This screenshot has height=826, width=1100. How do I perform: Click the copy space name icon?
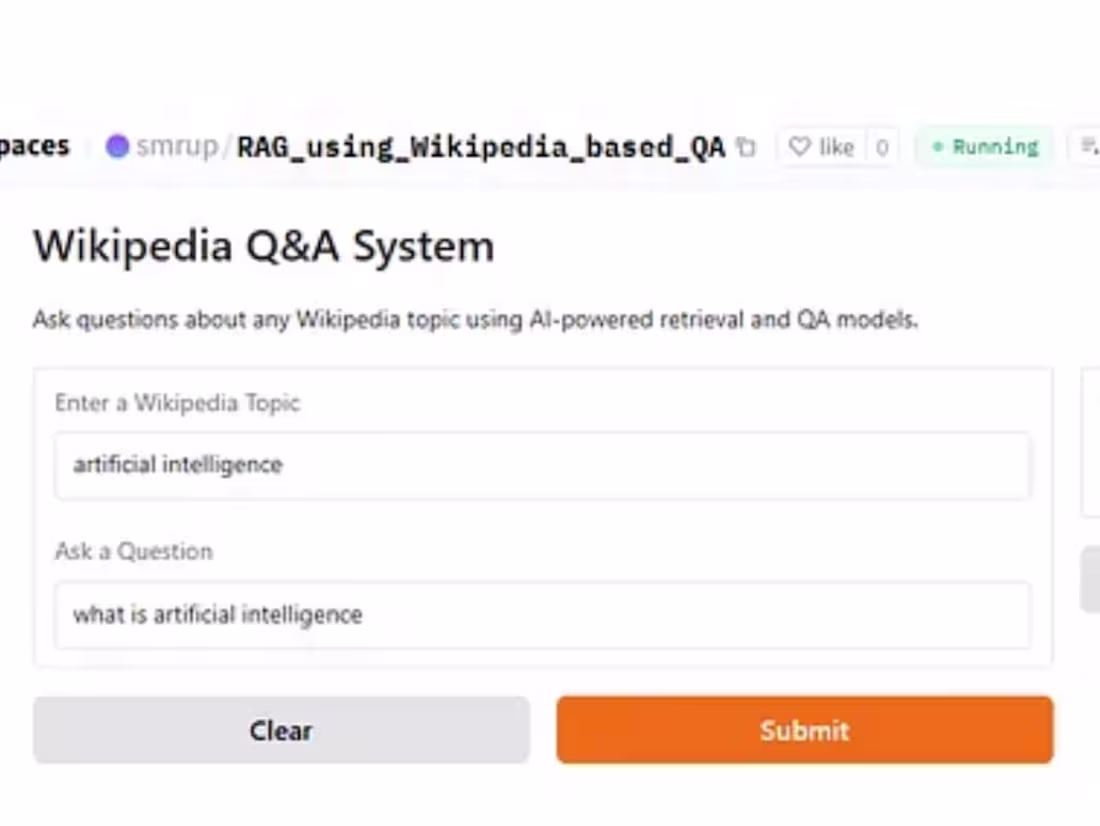point(746,146)
